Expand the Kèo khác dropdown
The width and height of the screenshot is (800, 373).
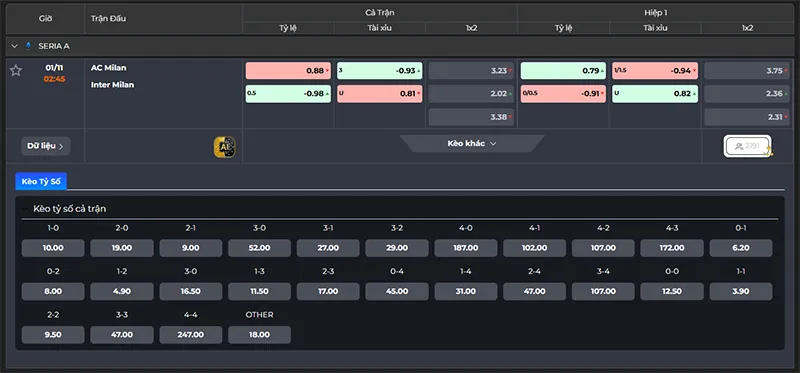[x=472, y=143]
